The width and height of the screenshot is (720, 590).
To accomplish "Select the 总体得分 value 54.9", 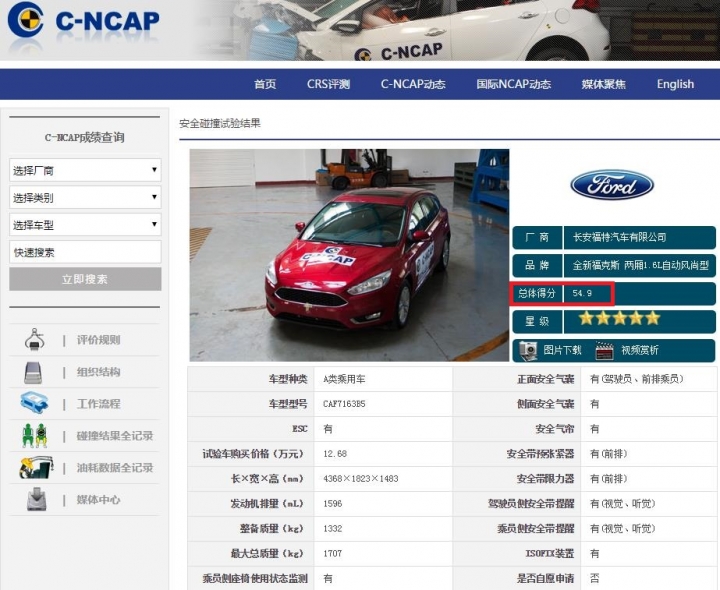I will point(582,293).
